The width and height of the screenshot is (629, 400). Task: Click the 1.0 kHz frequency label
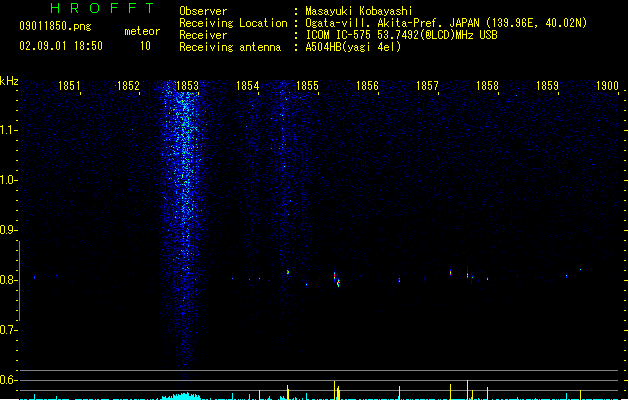8,180
